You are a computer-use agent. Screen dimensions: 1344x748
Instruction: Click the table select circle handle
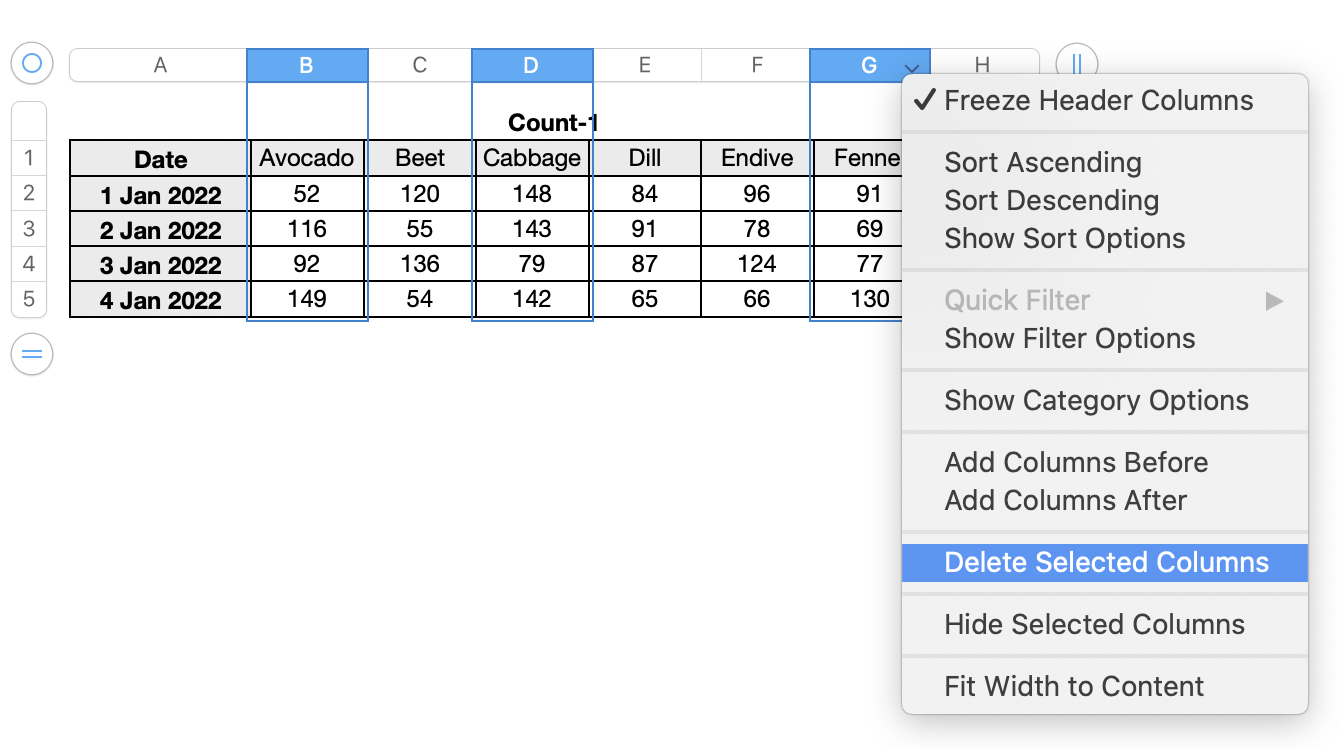31,64
